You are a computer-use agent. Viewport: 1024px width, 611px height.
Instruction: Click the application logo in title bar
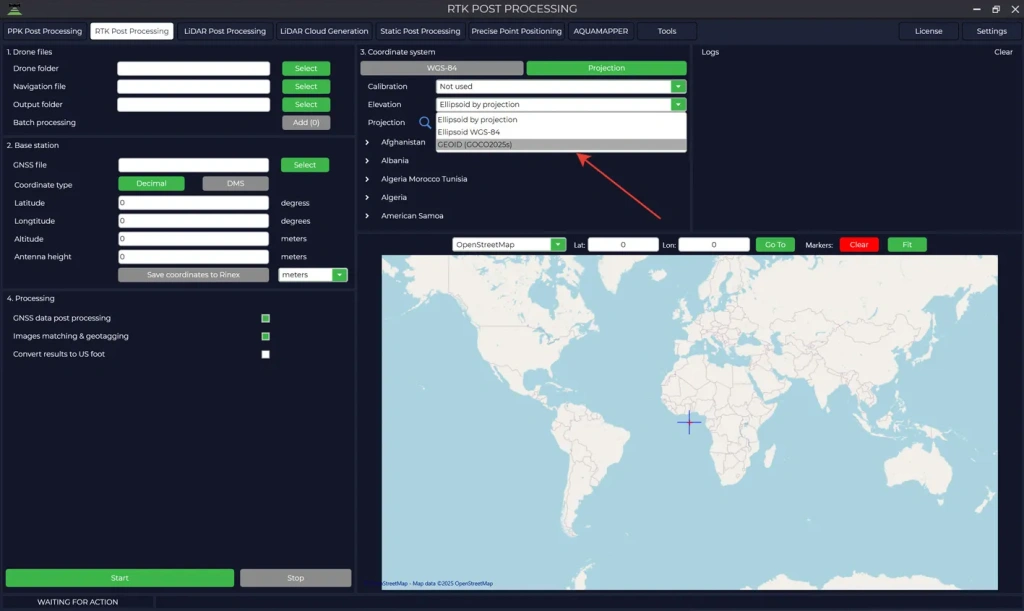click(x=15, y=8)
